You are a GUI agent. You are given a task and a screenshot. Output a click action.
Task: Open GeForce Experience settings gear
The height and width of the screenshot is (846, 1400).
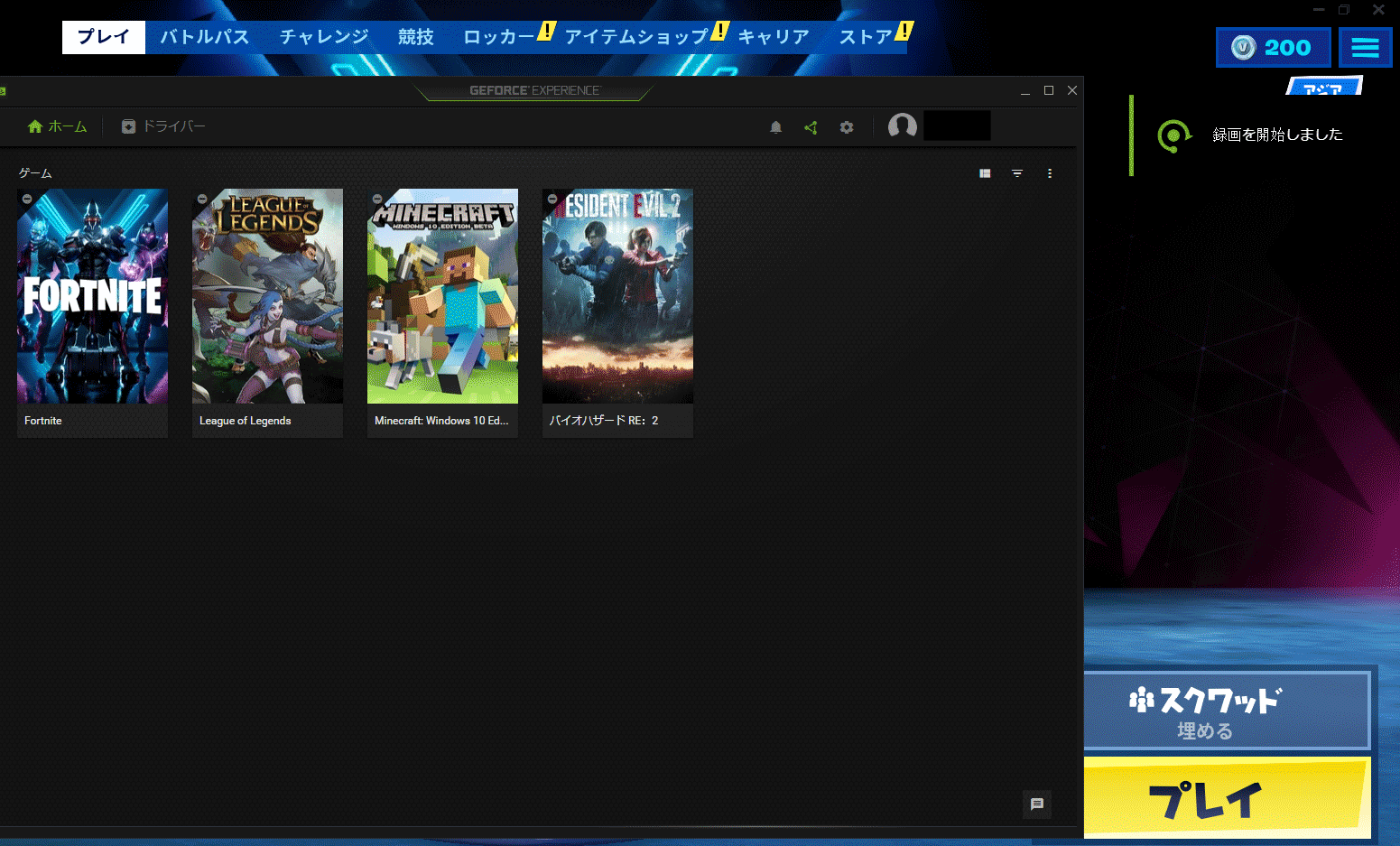[847, 127]
